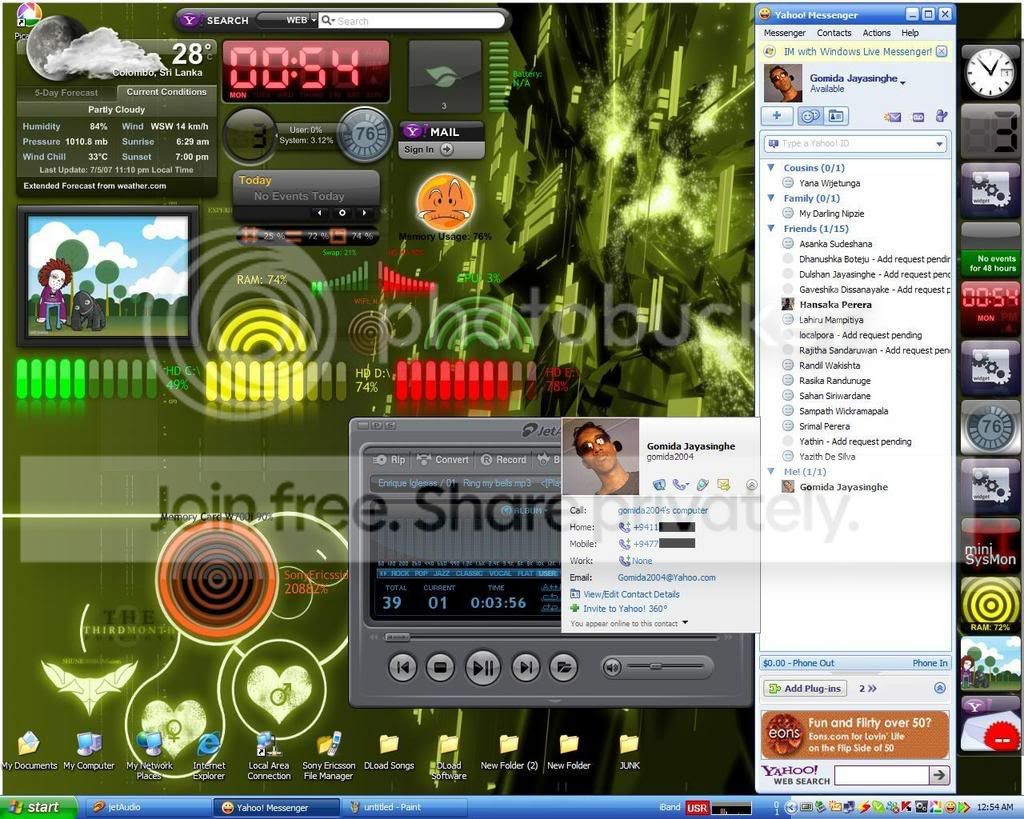
Task: Select FLAT equalizer preset in jetAudio
Action: [x=525, y=573]
